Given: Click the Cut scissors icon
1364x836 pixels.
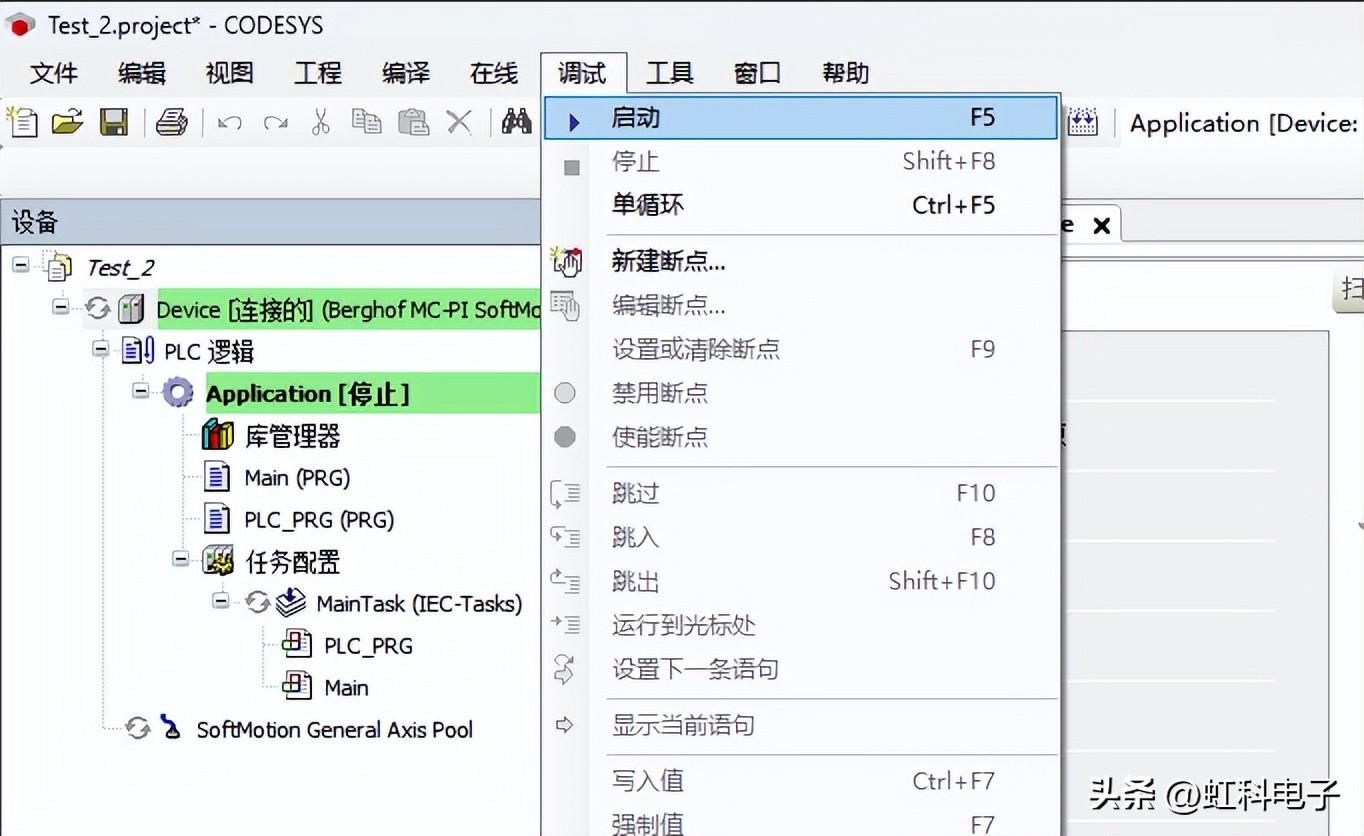Looking at the screenshot, I should coord(320,122).
